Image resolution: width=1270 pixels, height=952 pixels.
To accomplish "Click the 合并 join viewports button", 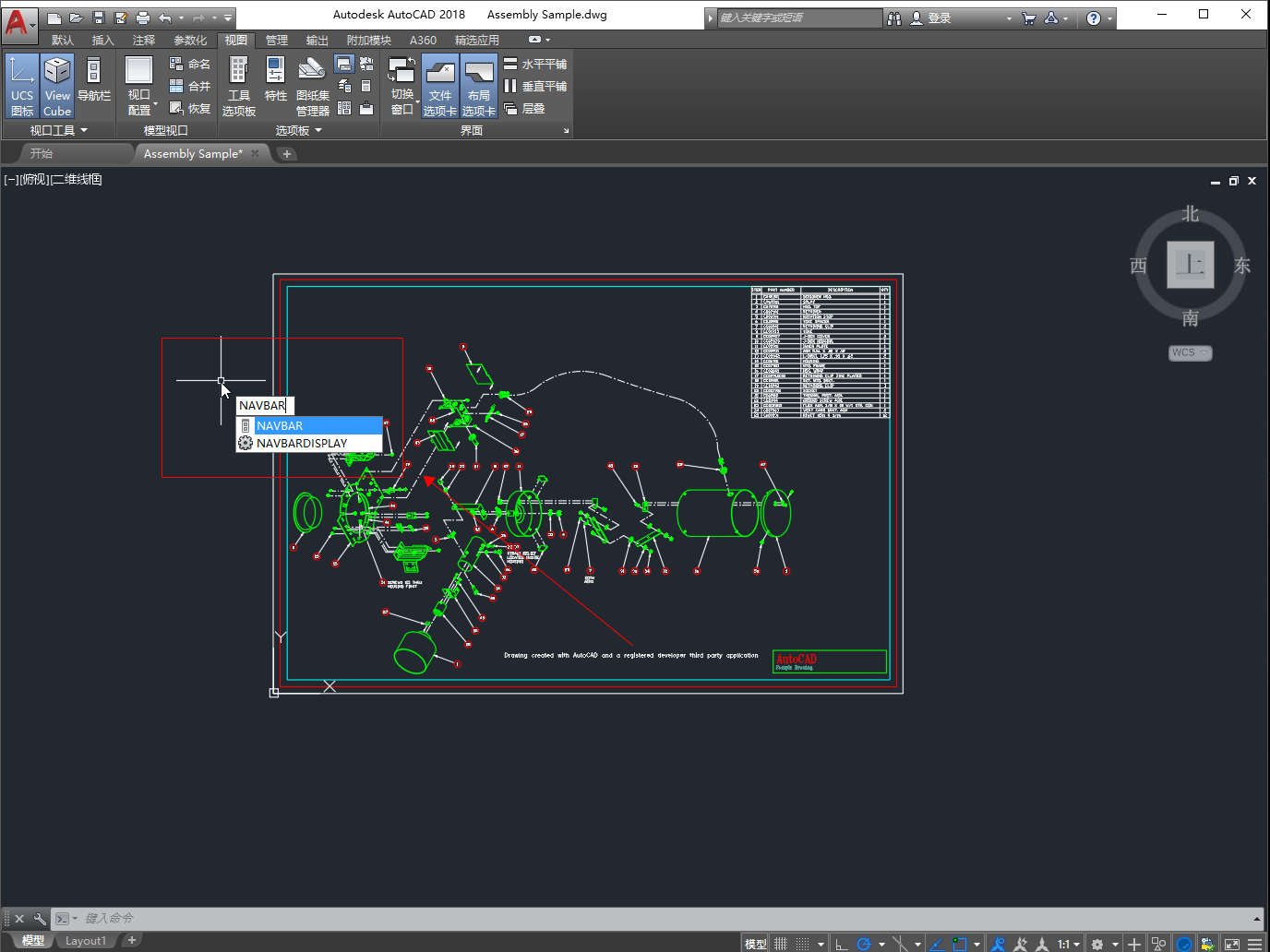I will click(190, 86).
